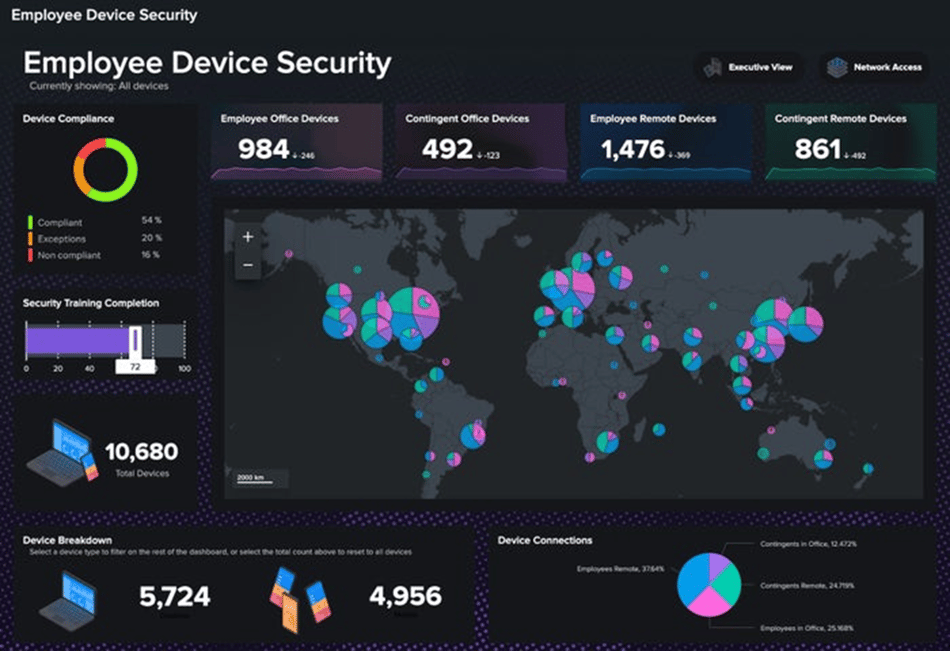
Task: Click the zoom-out minus icon on the map
Action: 246,265
